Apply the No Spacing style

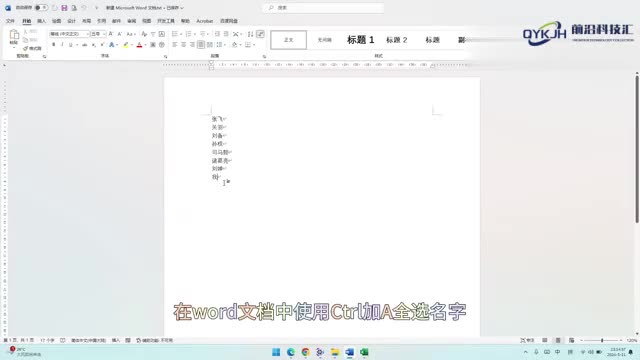coord(324,40)
